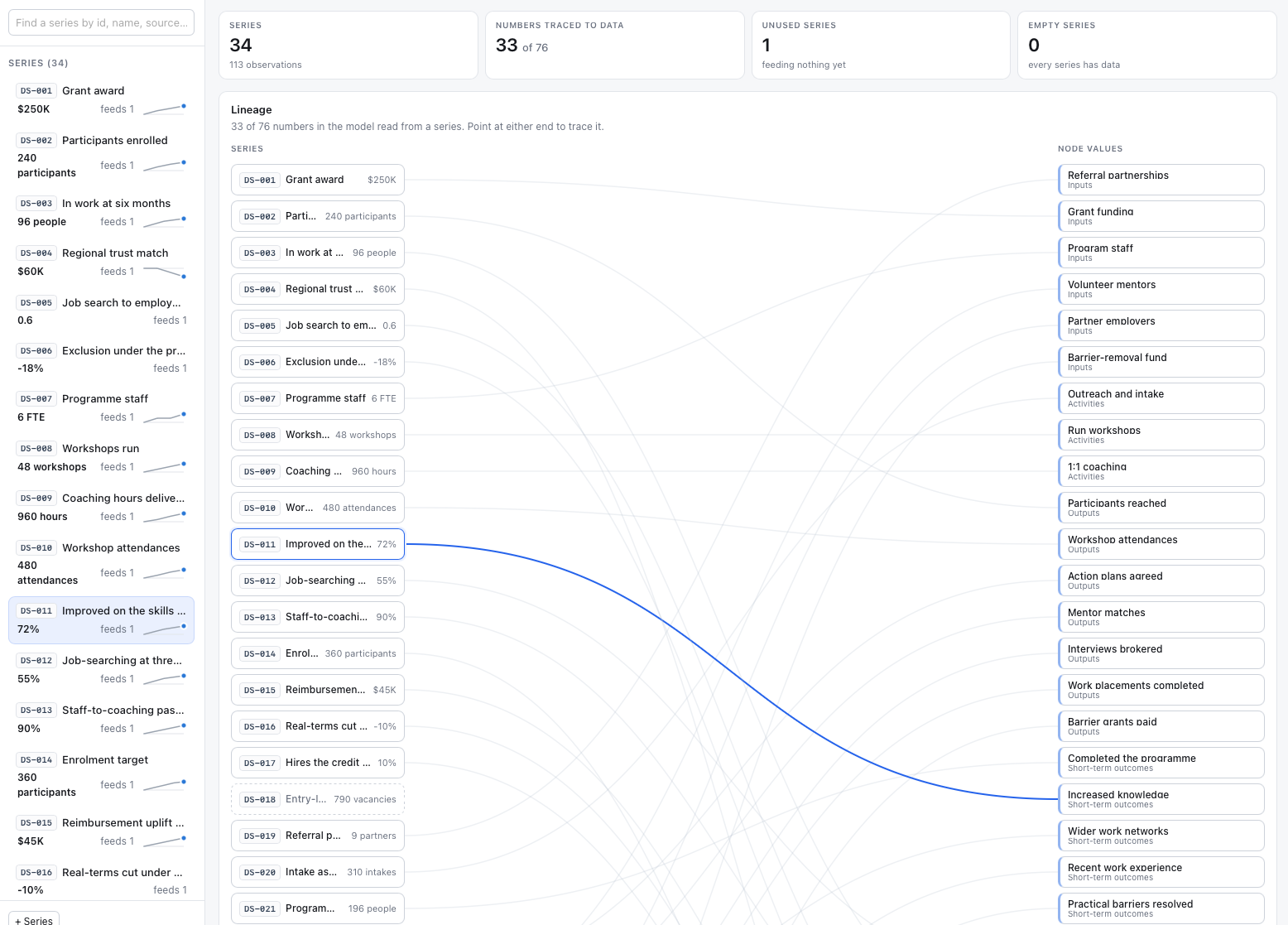The image size is (1288, 925).
Task: Click the Exclusion -18% lineage node
Action: pyautogui.click(x=318, y=362)
